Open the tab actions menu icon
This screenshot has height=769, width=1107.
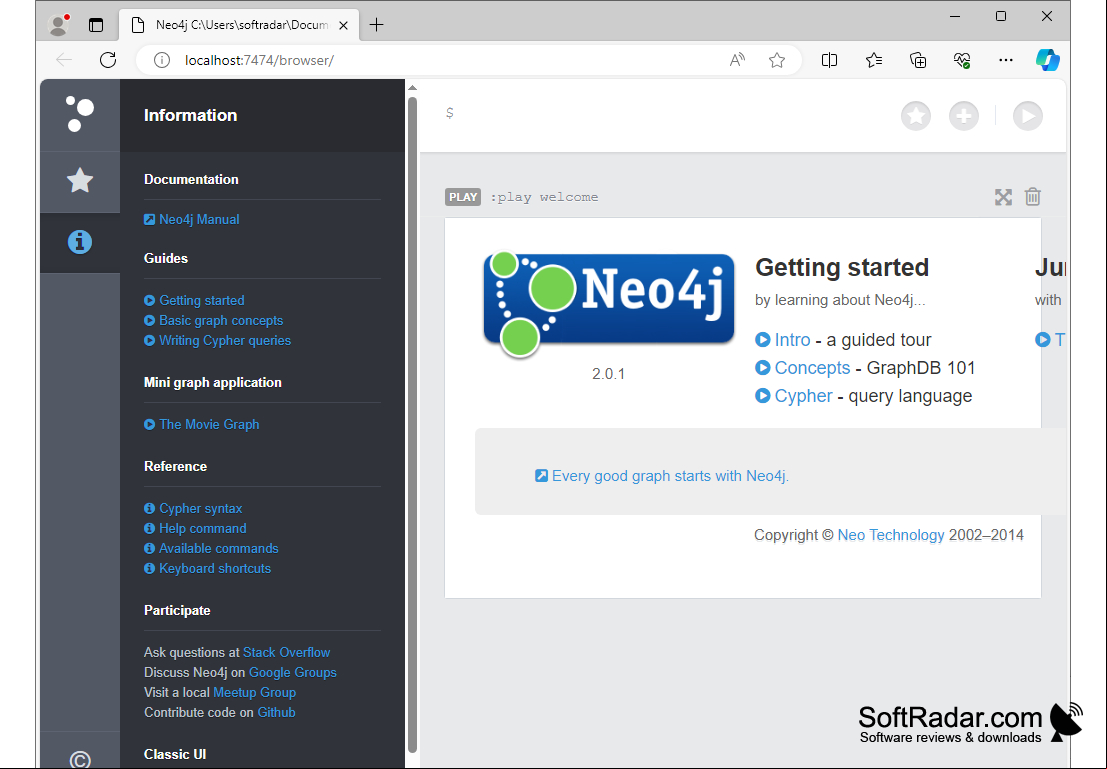pos(96,25)
